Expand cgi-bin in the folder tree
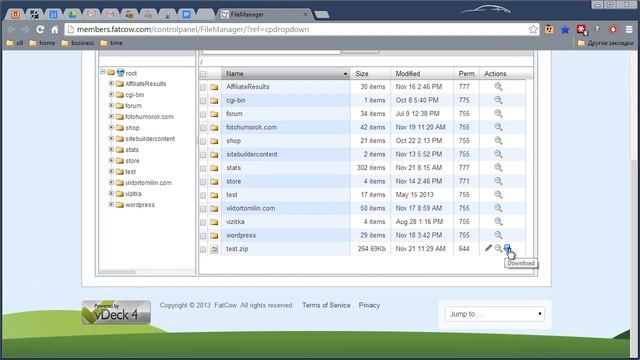 (111, 94)
